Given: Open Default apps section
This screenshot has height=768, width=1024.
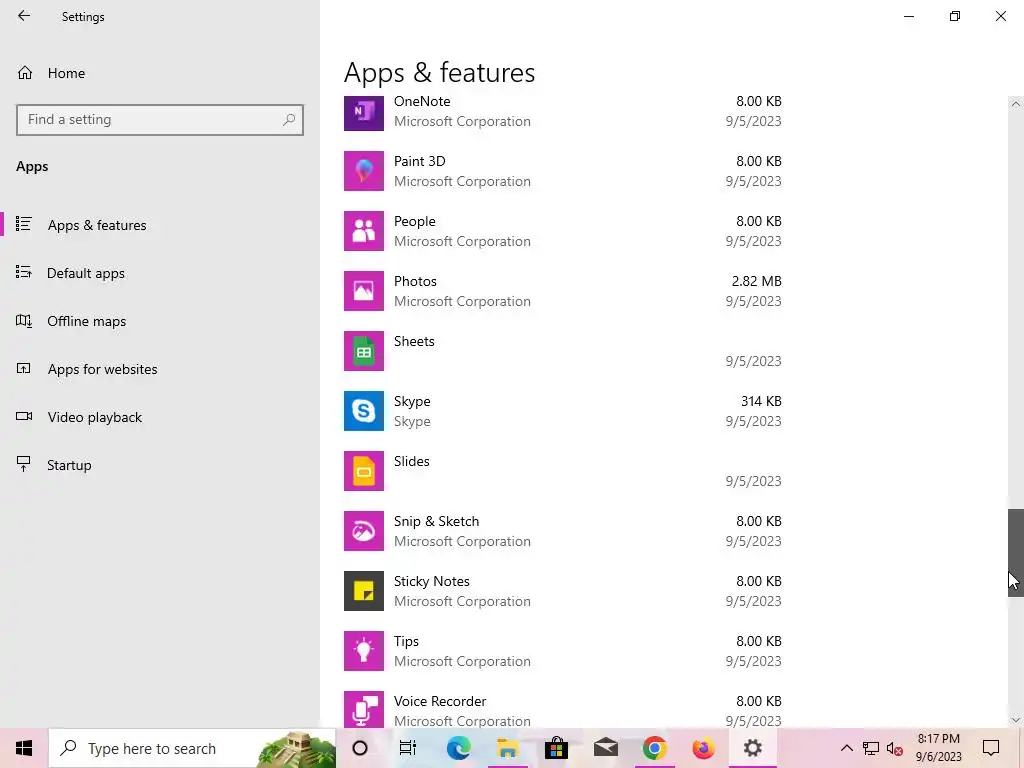Looking at the screenshot, I should point(160,273).
